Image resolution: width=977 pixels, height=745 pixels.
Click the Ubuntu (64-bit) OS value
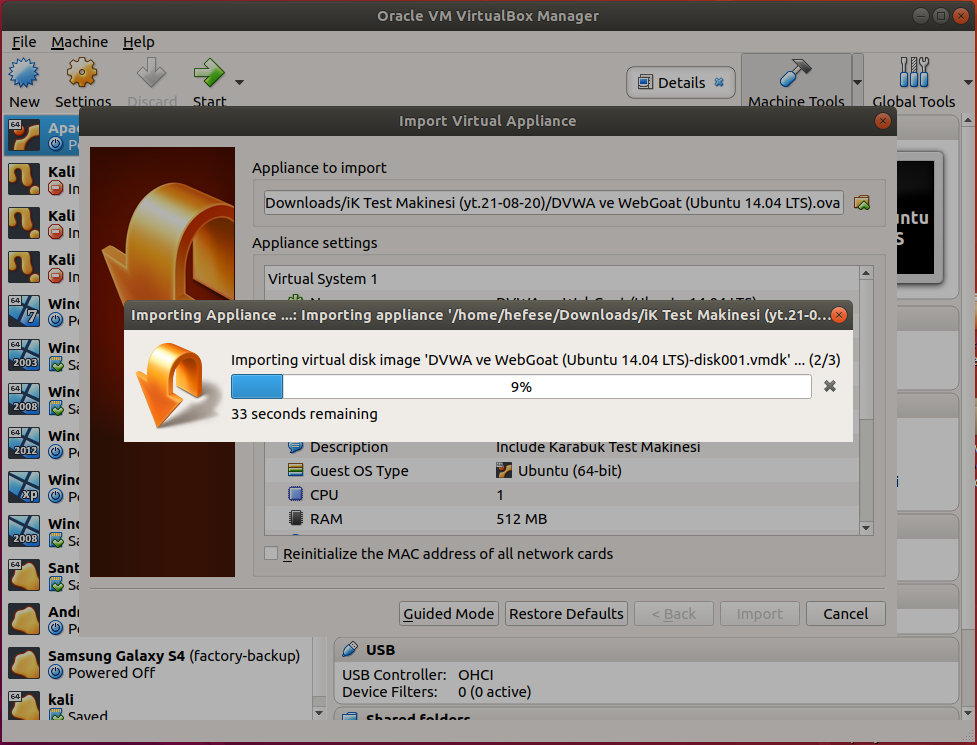coord(570,470)
